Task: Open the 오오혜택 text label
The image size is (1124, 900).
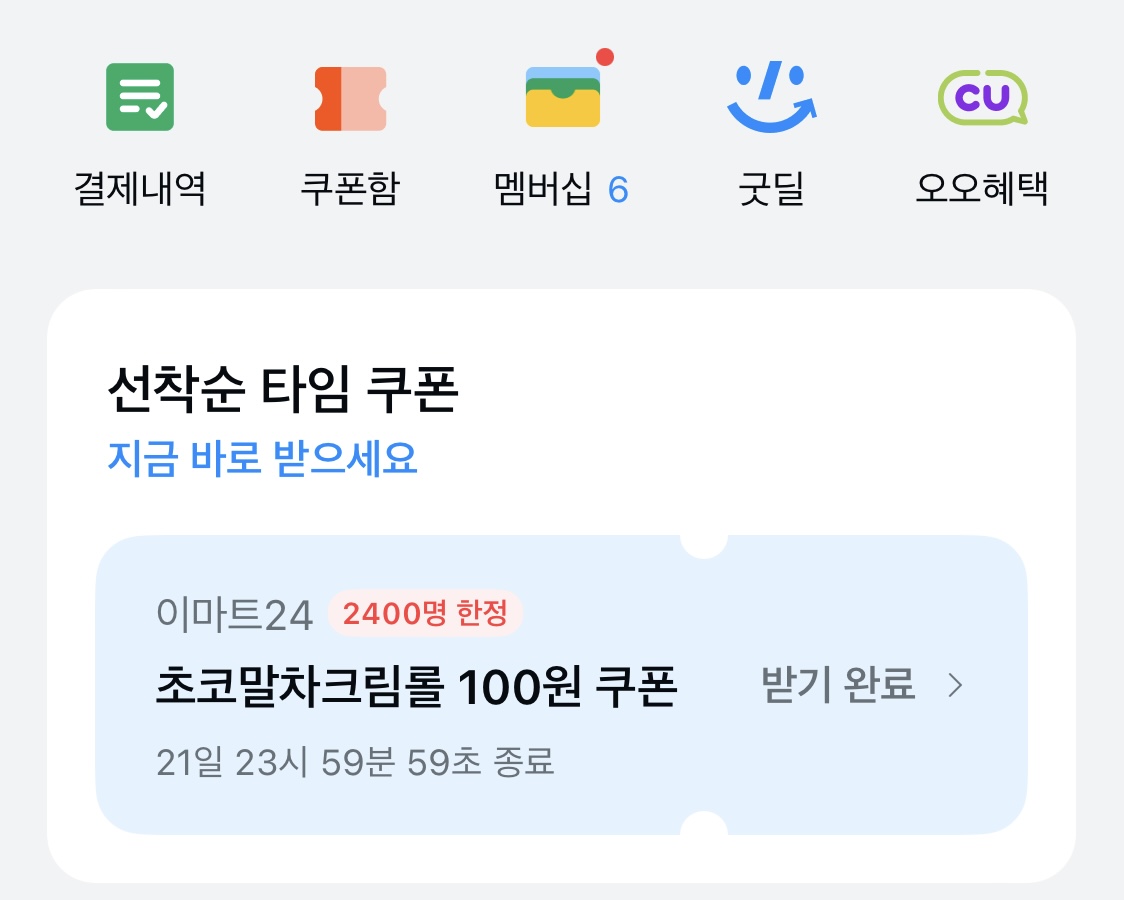Action: click(x=982, y=189)
